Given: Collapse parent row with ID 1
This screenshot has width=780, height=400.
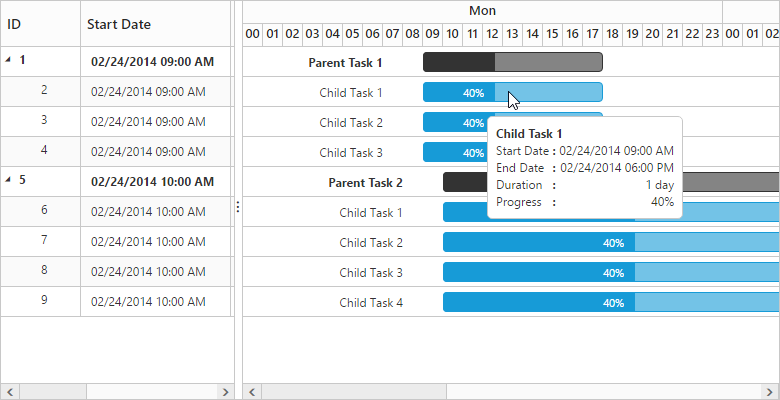Looking at the screenshot, I should pos(9,61).
